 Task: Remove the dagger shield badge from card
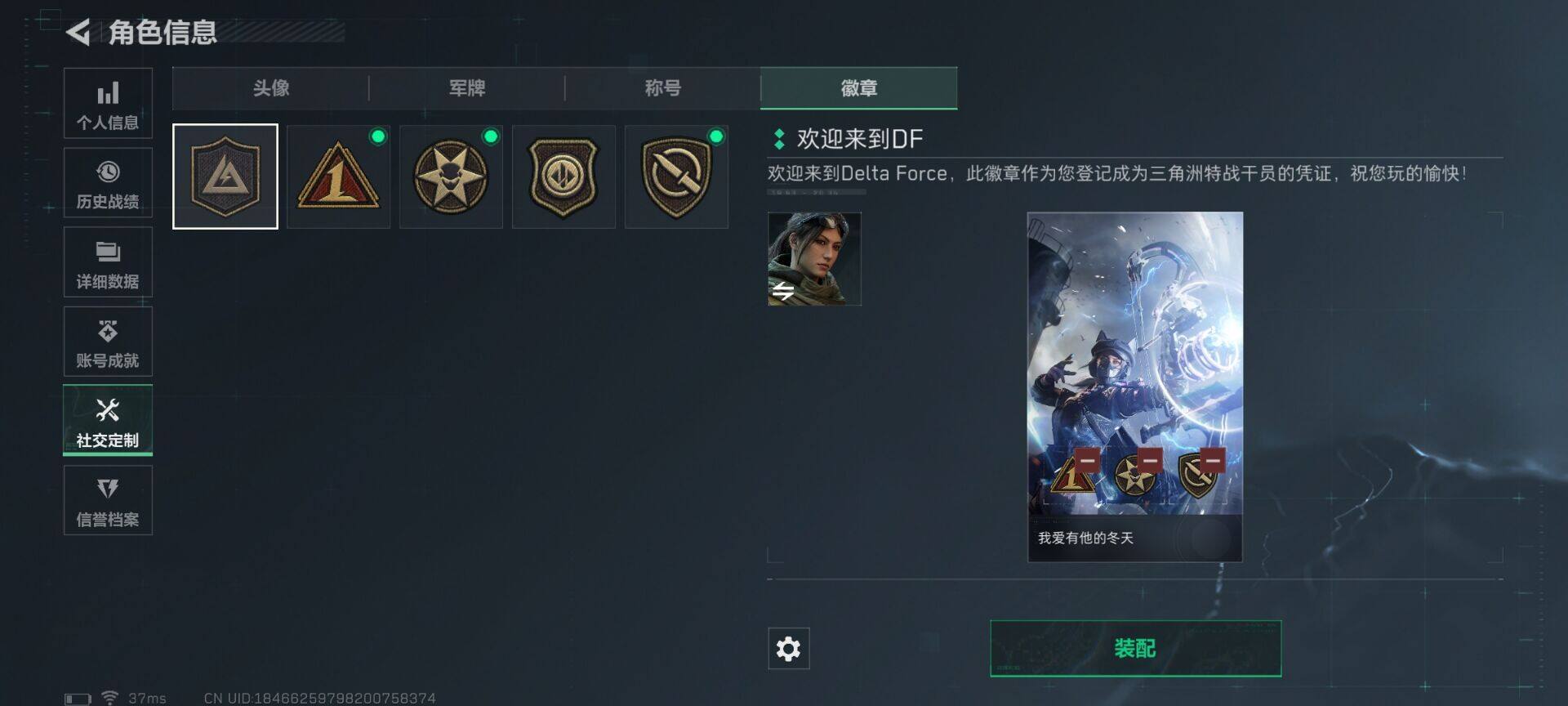[1213, 460]
